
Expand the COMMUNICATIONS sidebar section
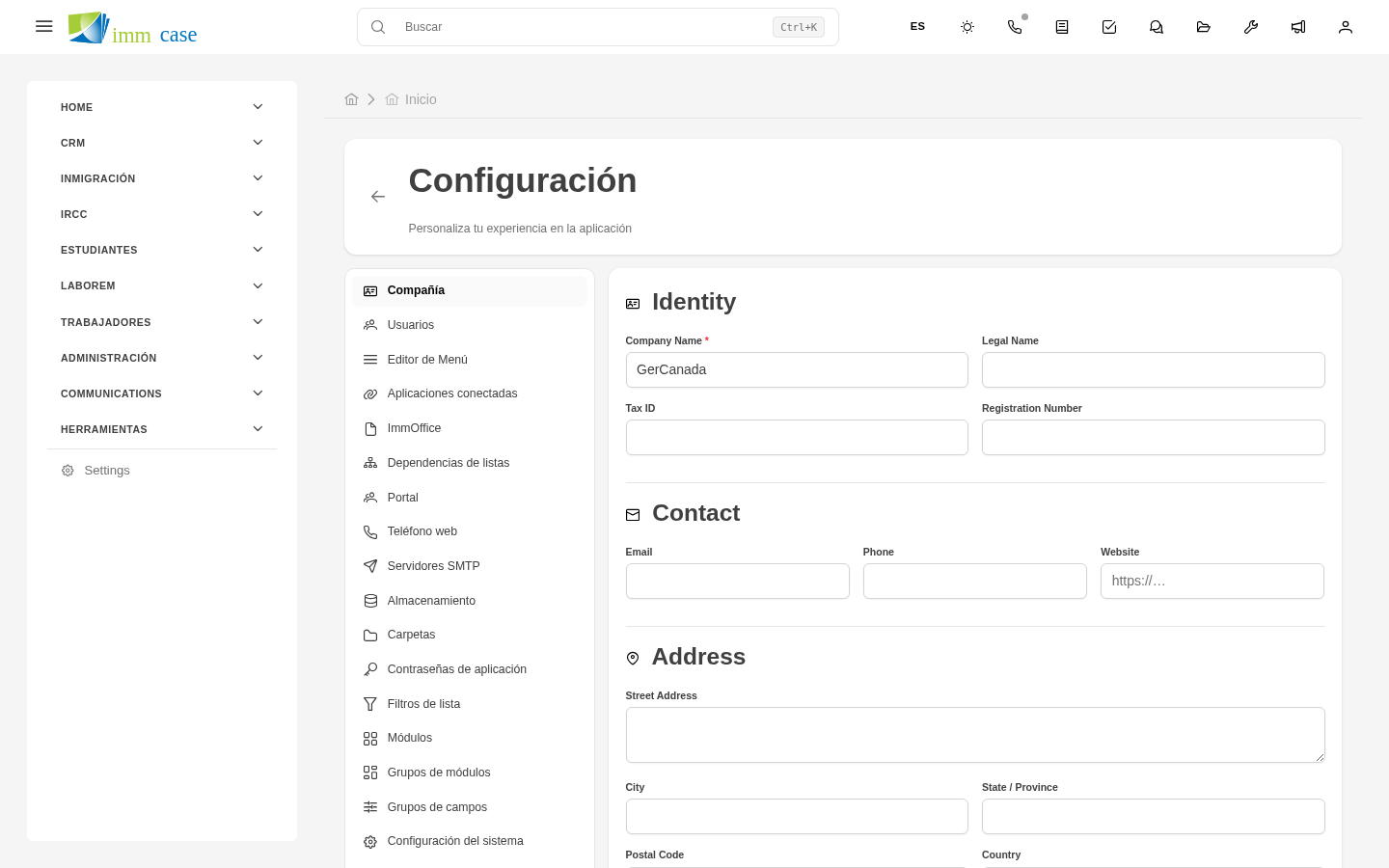click(162, 393)
